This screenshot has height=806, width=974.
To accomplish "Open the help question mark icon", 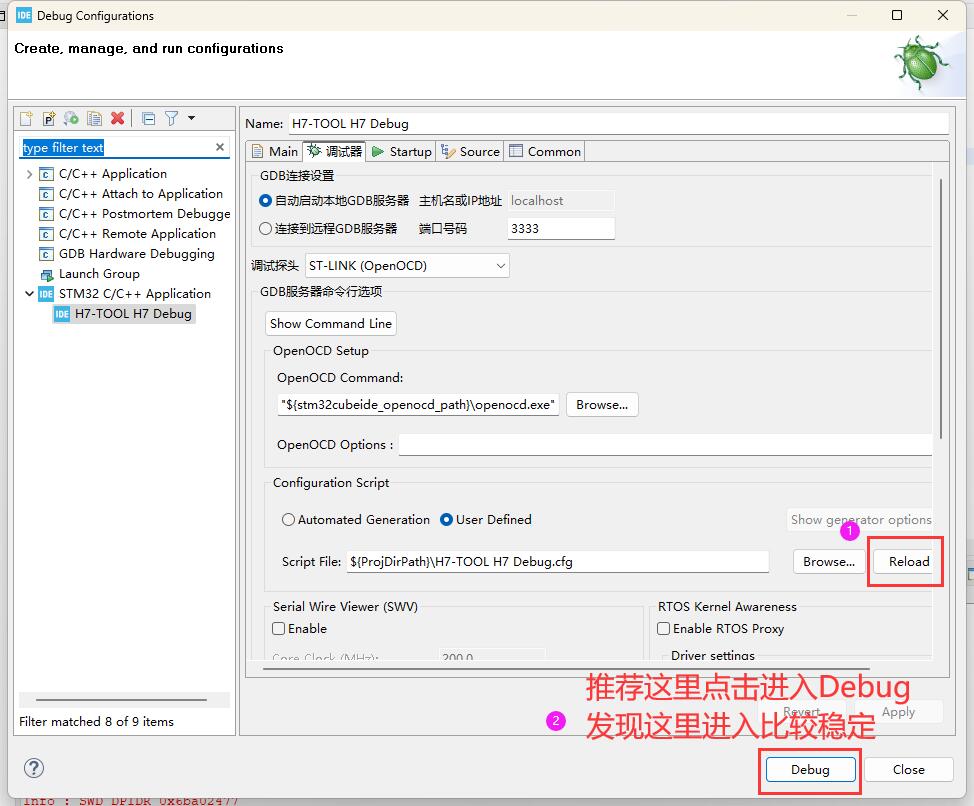I will tap(34, 768).
